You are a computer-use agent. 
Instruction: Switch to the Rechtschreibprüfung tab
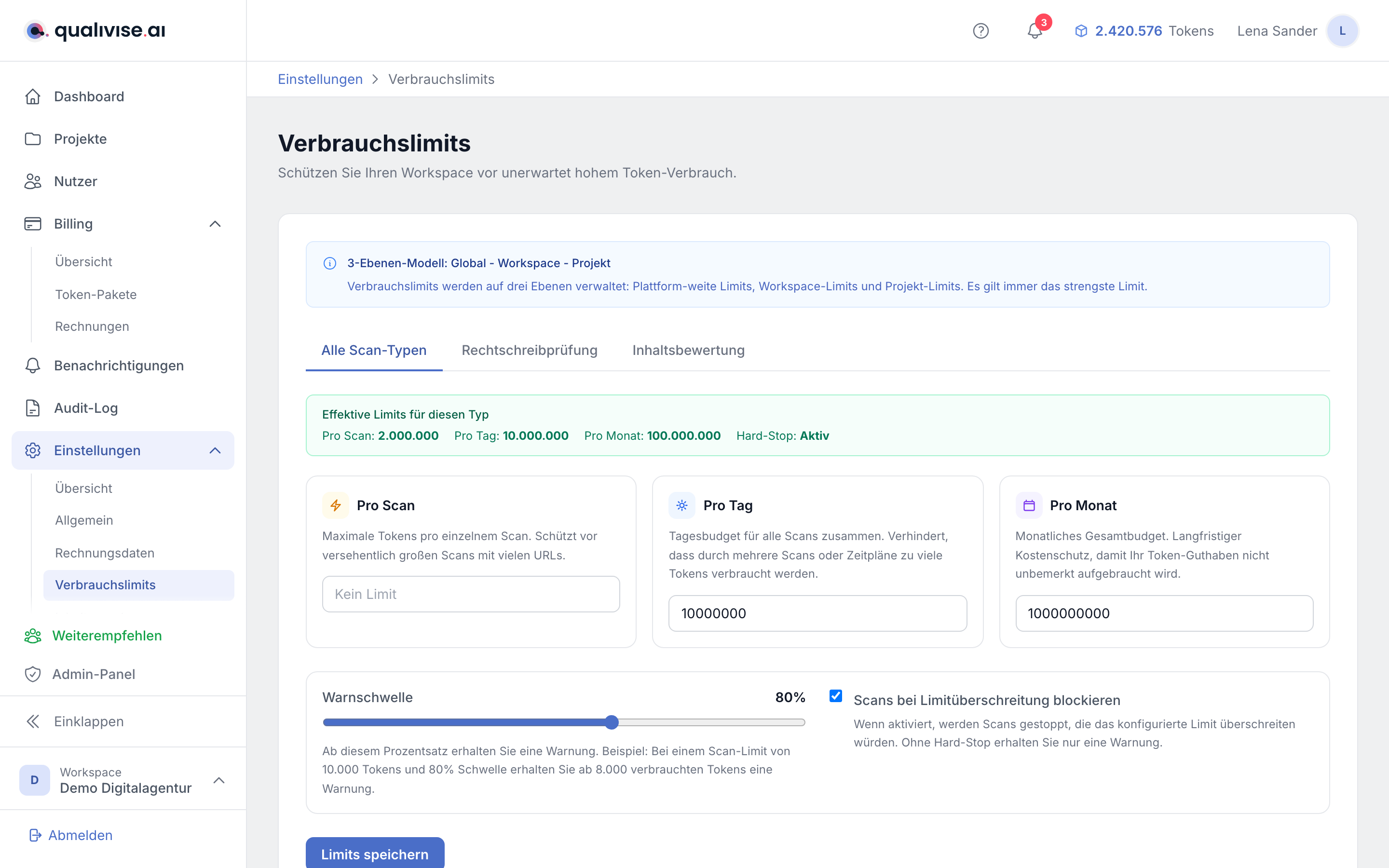tap(529, 350)
